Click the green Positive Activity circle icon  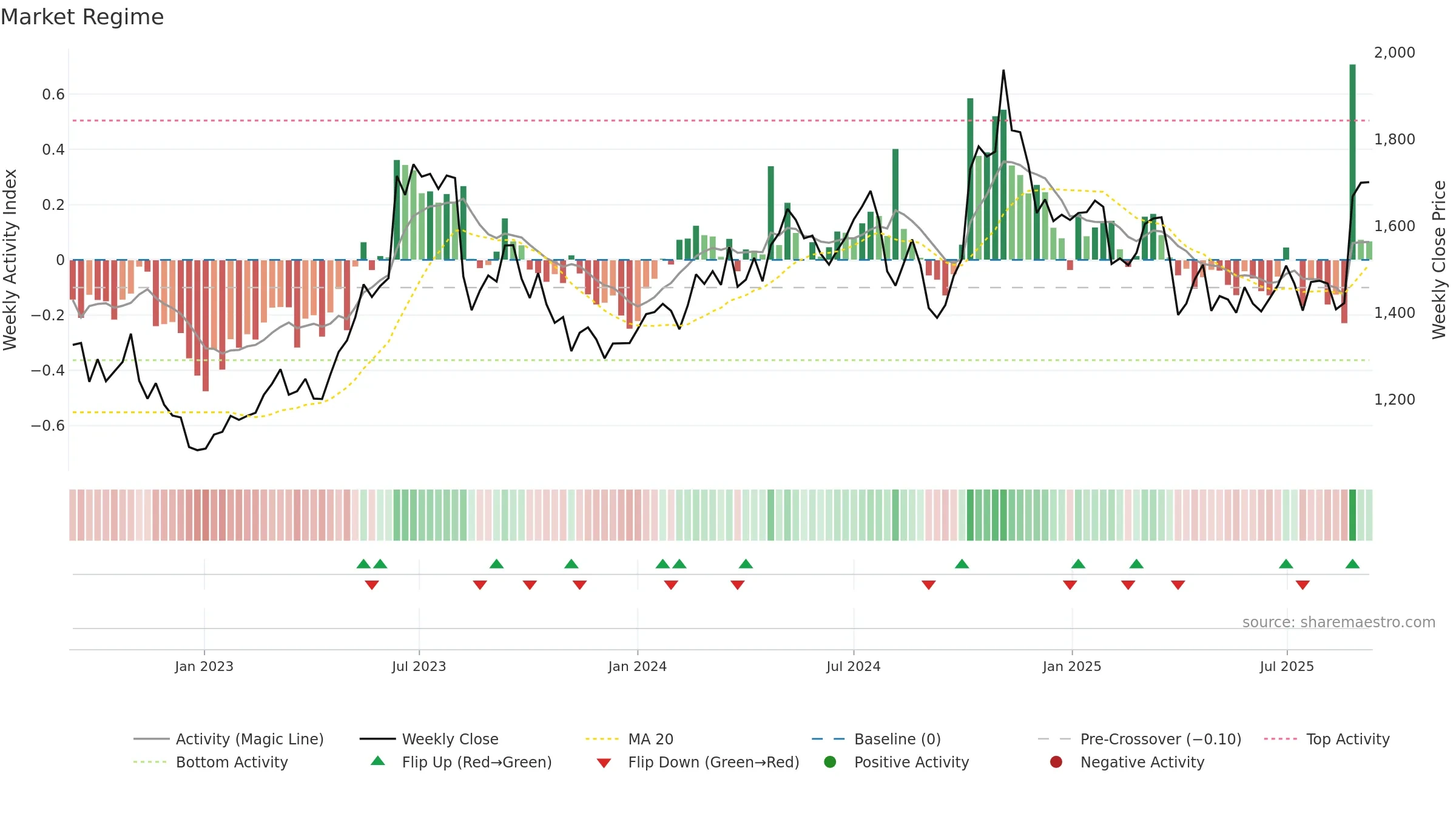coord(830,762)
